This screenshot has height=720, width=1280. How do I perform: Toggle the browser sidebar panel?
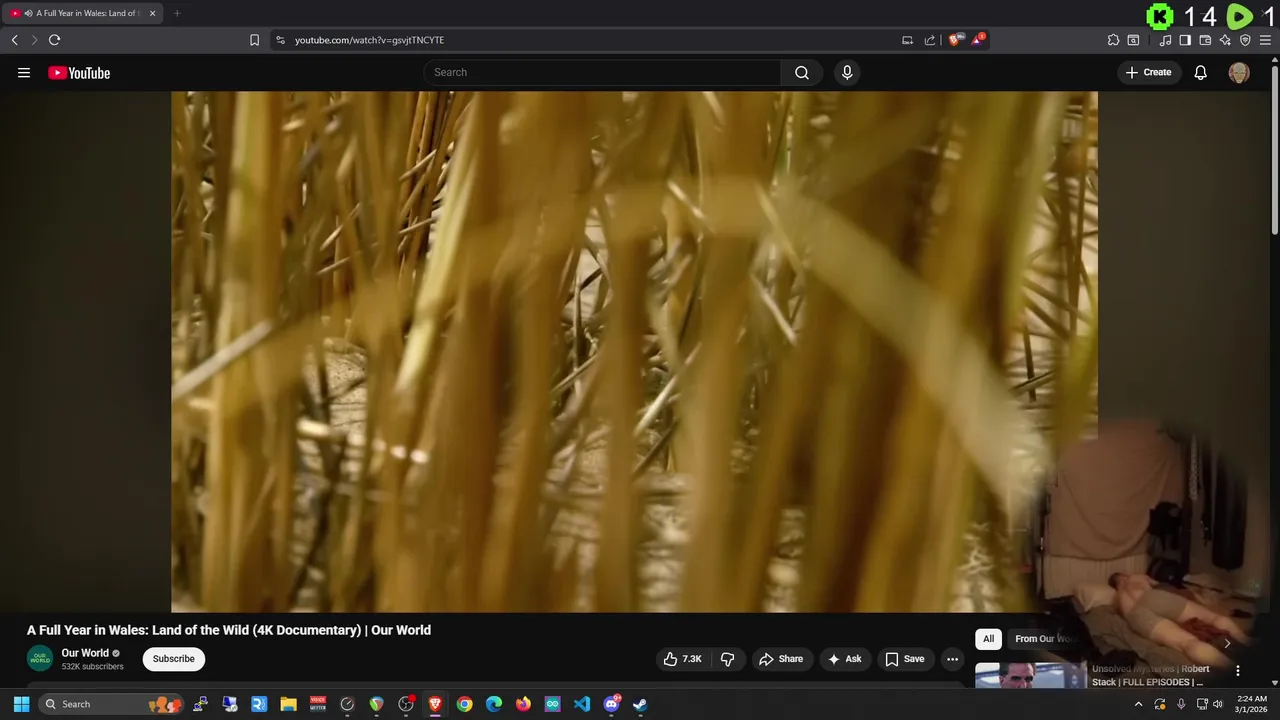point(1185,40)
